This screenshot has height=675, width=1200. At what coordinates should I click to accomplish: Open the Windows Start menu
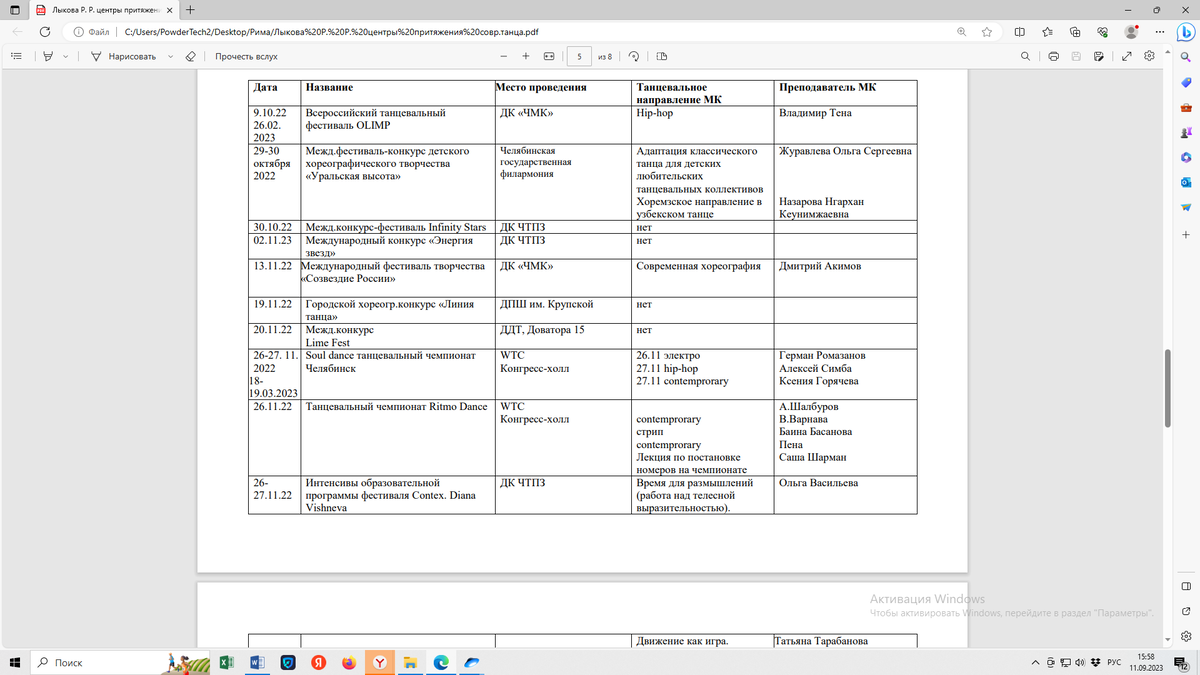[16, 662]
